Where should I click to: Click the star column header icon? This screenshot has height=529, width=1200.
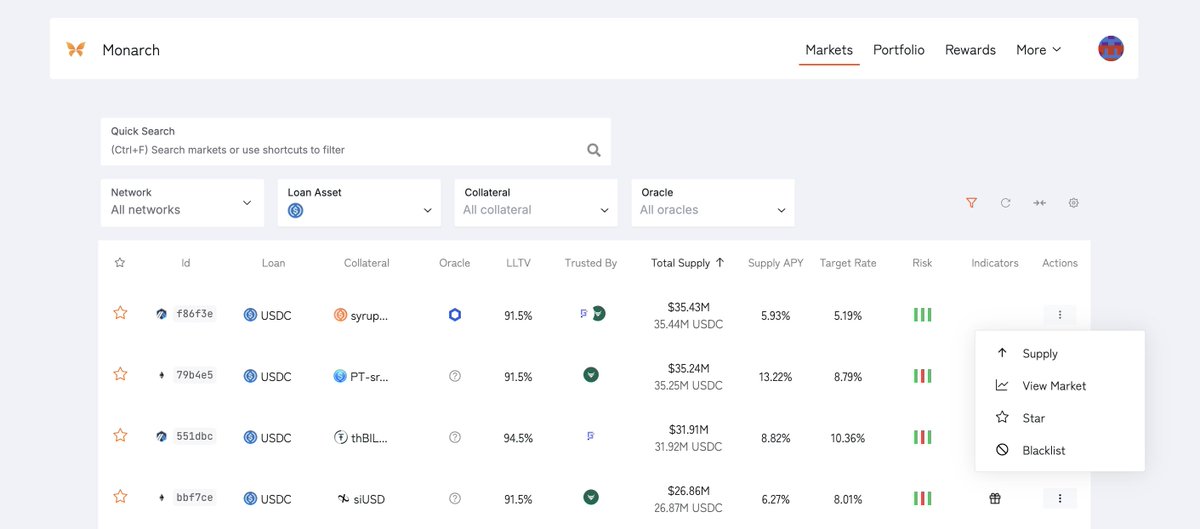click(x=120, y=263)
